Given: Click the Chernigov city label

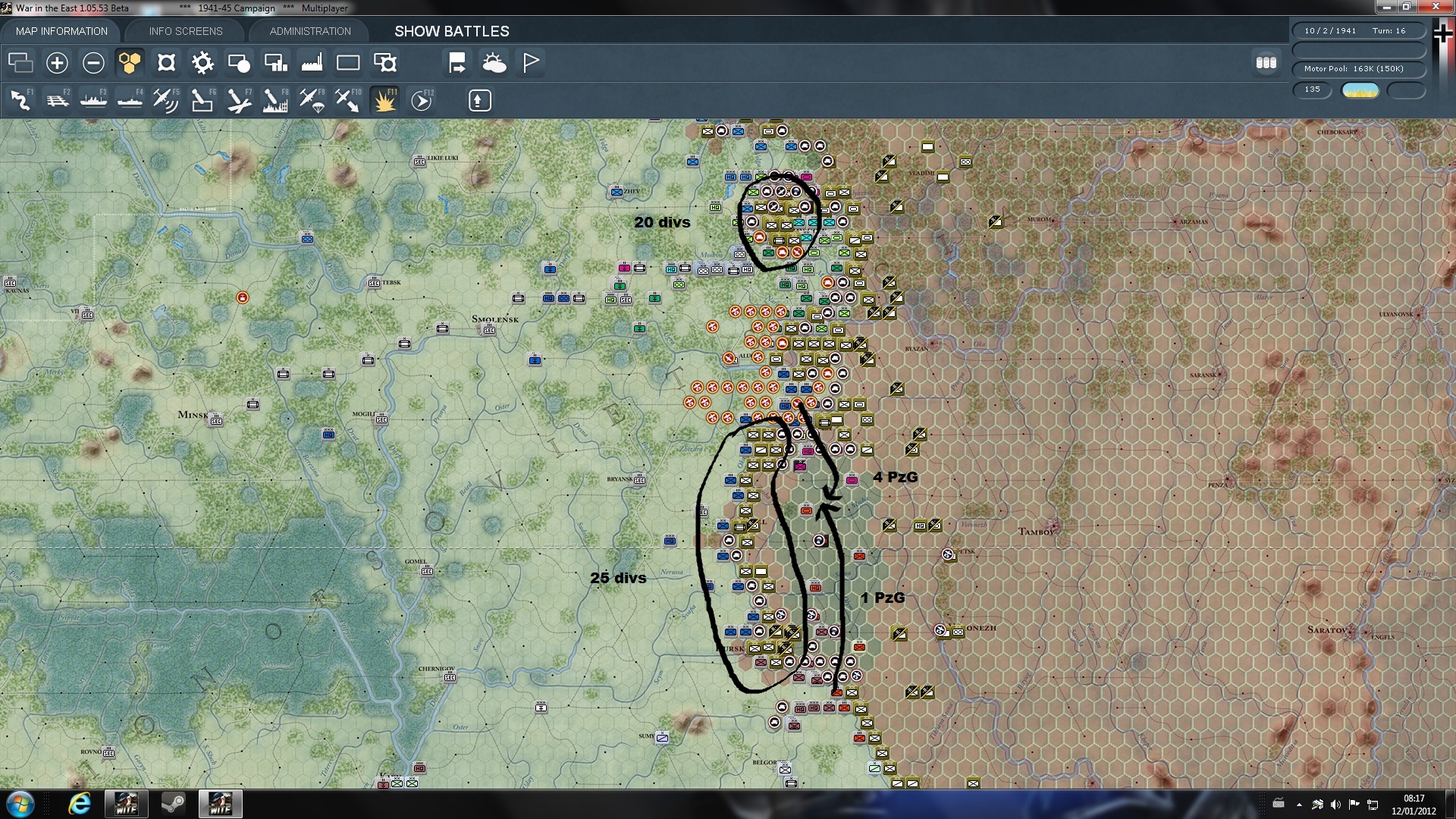Looking at the screenshot, I should tap(437, 669).
